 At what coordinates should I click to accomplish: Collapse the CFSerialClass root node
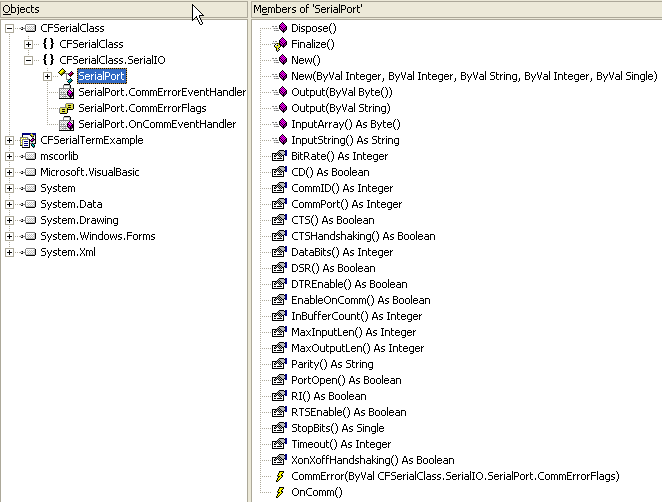(x=10, y=28)
